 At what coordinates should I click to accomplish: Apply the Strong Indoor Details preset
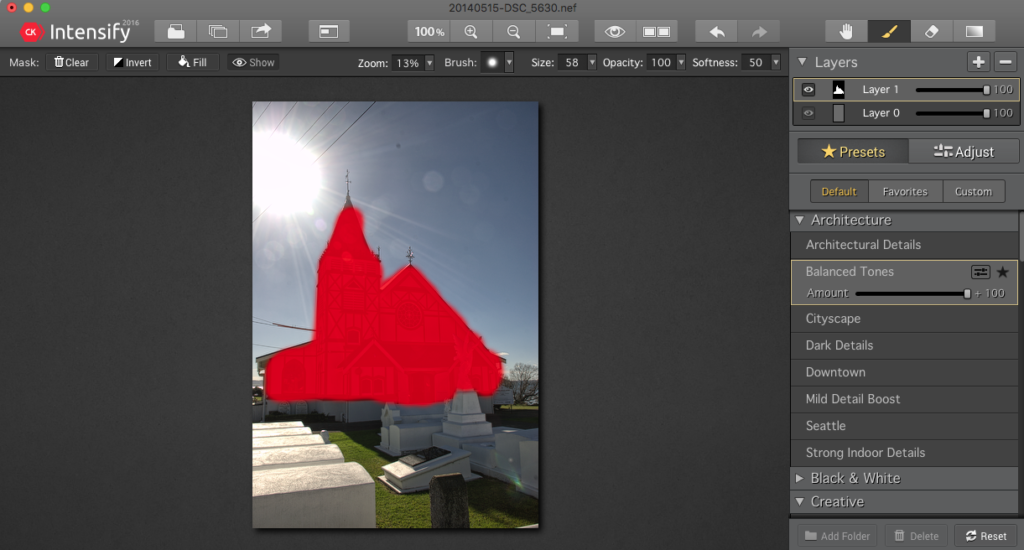click(x=904, y=453)
